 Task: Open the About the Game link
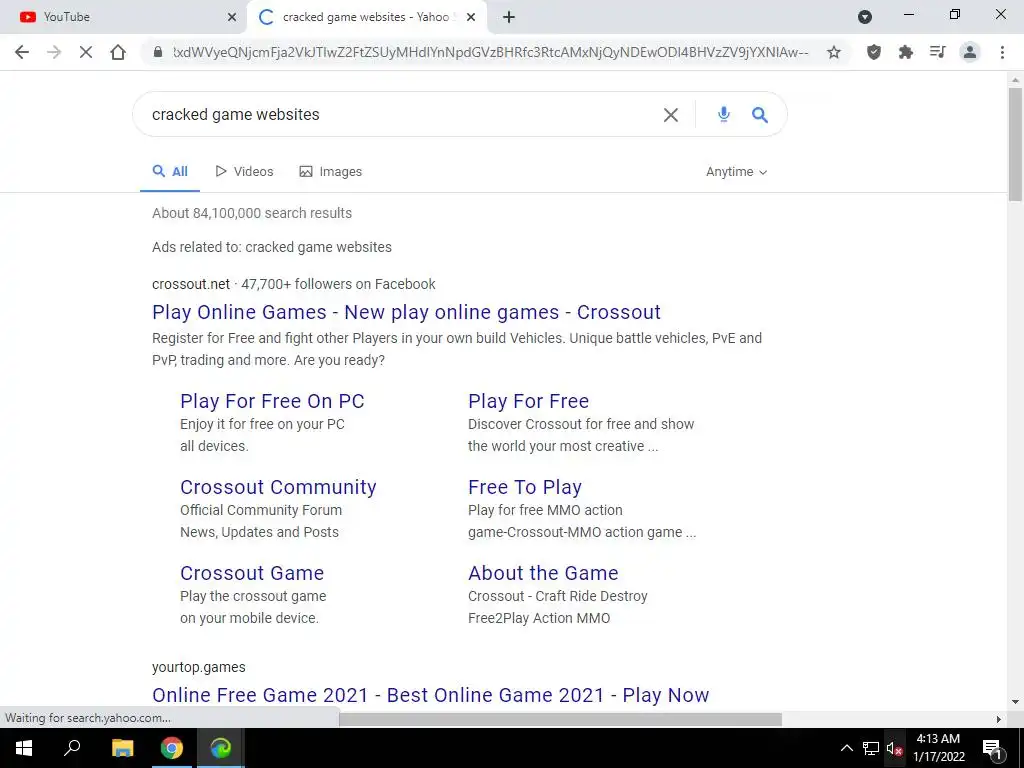tap(543, 573)
